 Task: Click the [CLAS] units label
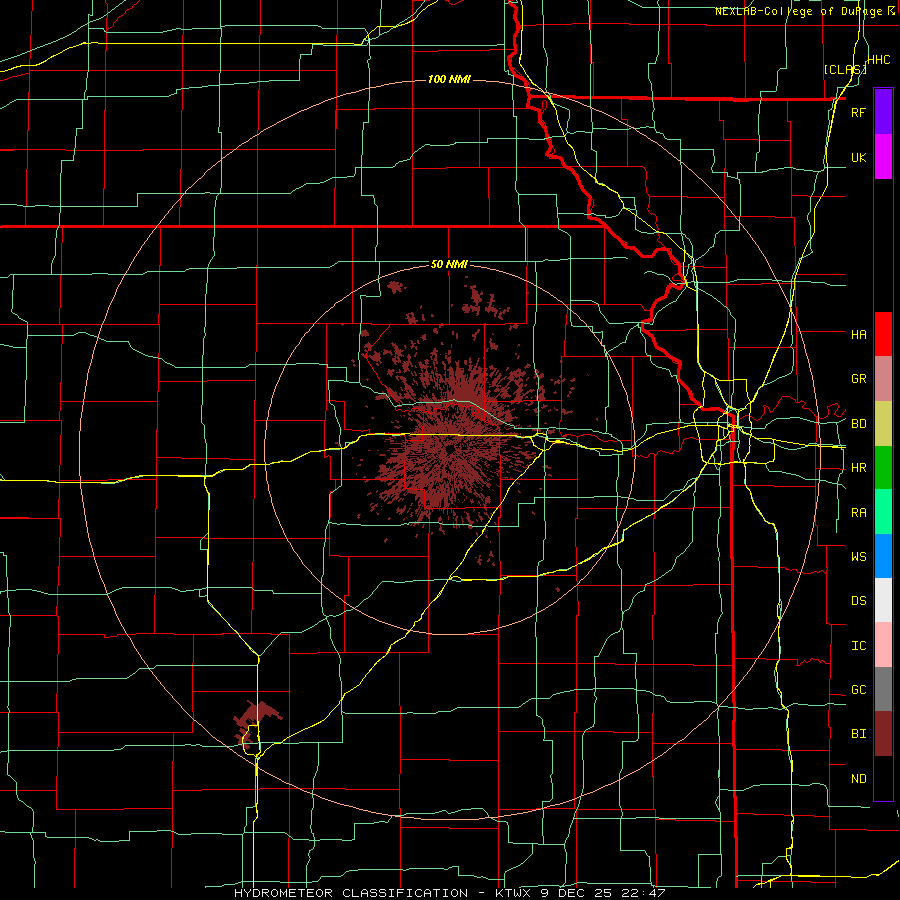tap(845, 69)
